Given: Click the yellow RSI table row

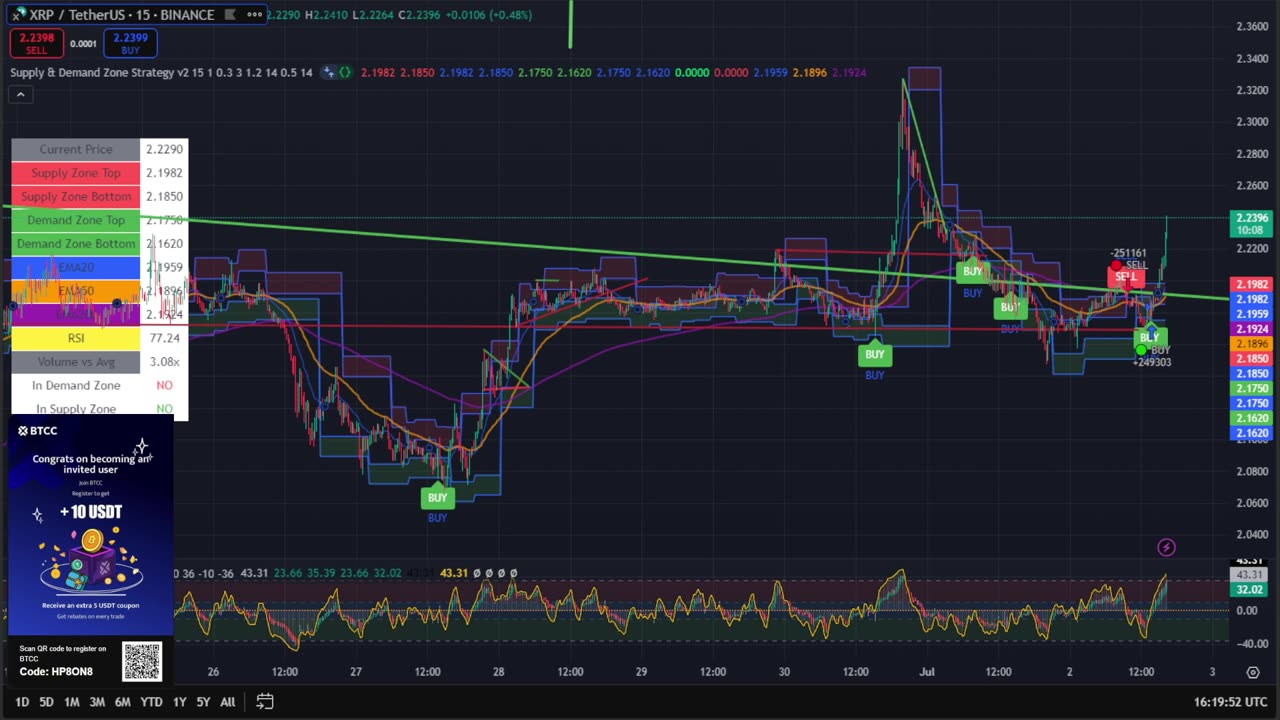Looking at the screenshot, I should pyautogui.click(x=99, y=338).
